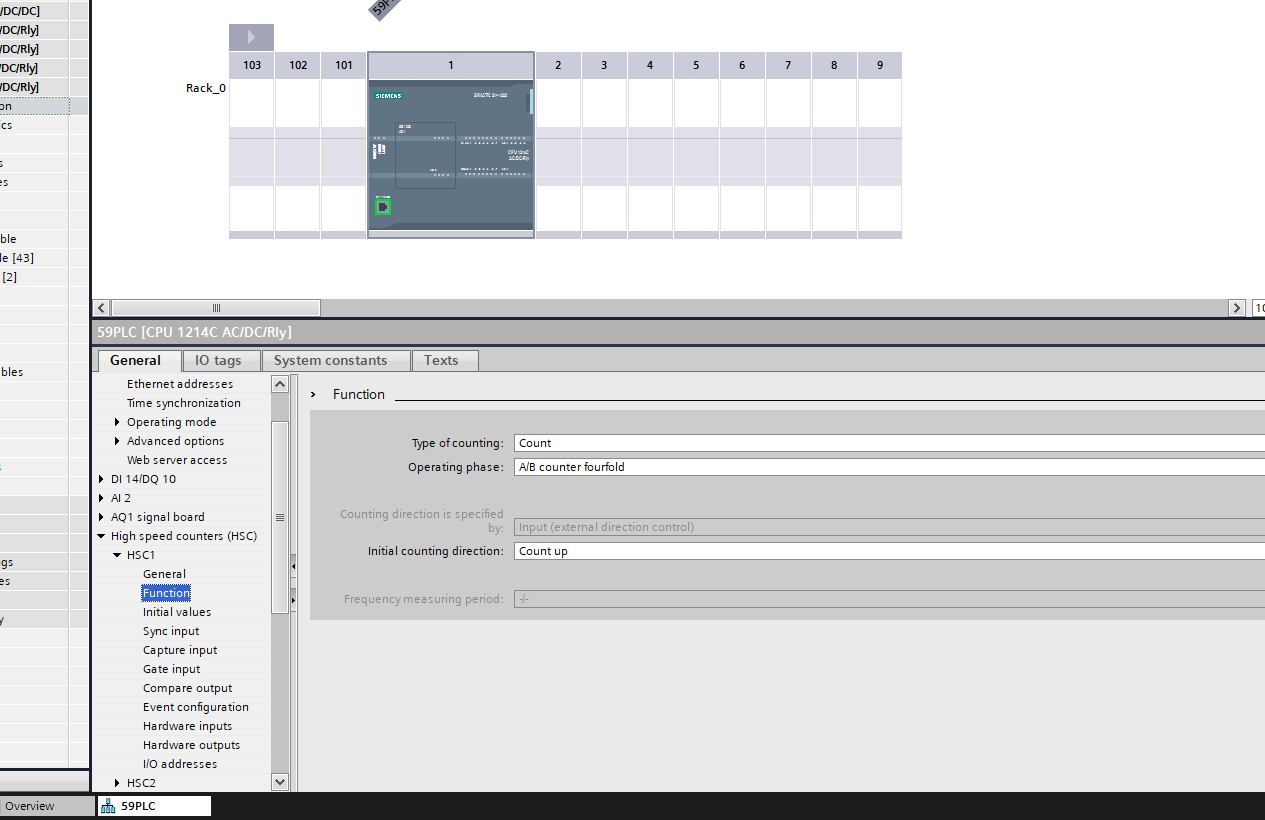Click the rack expand arrow button
Image resolution: width=1265 pixels, height=820 pixels.
tap(251, 37)
